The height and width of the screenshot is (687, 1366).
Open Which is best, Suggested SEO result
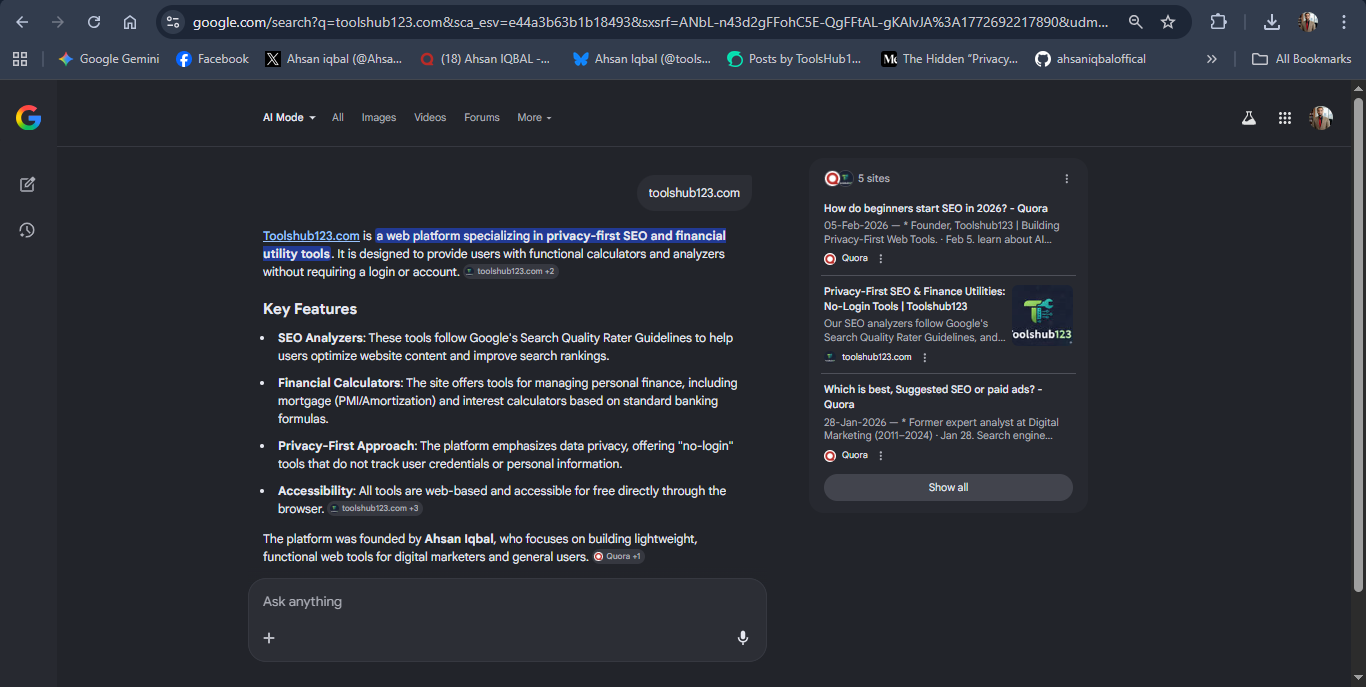[933, 397]
